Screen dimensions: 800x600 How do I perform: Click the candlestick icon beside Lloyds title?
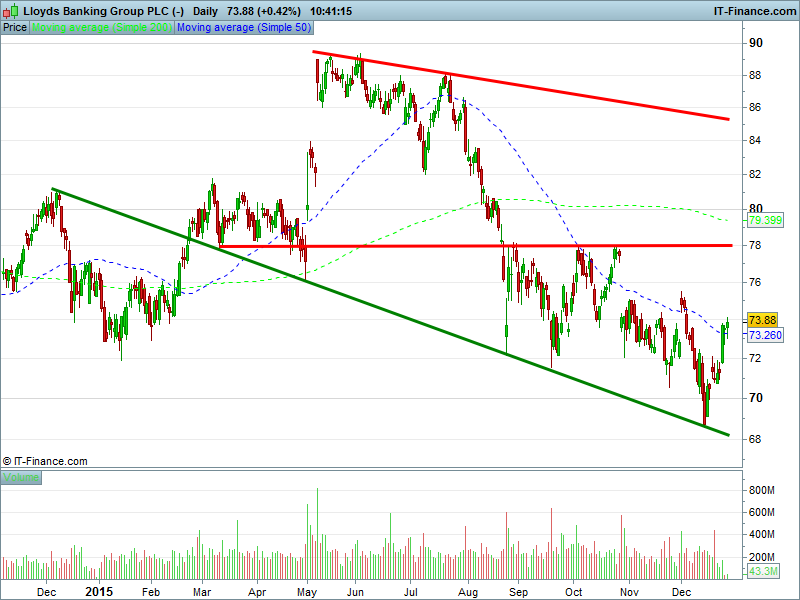(11, 11)
